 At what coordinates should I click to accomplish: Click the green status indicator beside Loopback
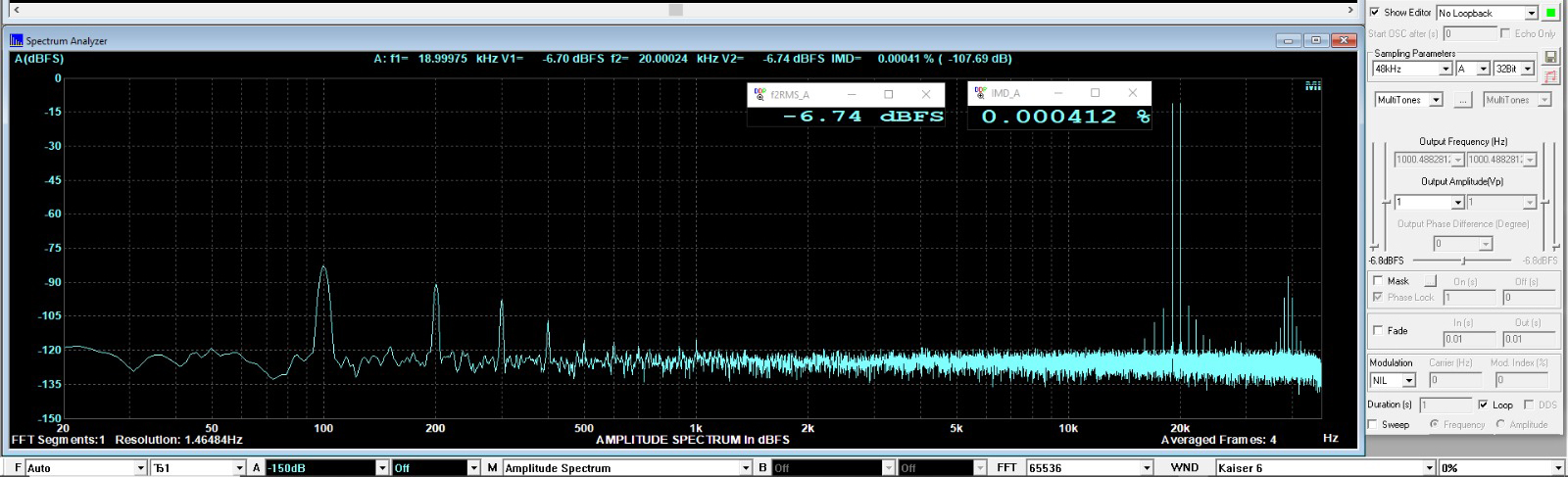[1550, 13]
